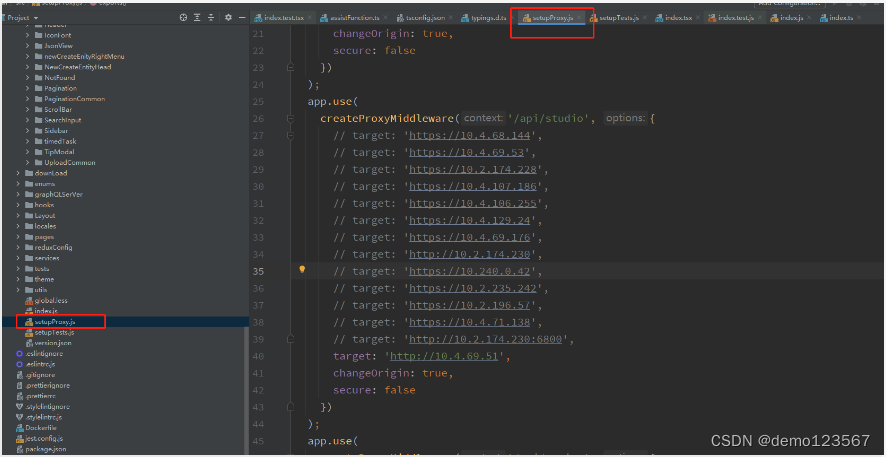The height and width of the screenshot is (457, 886).
Task: Select the newCreateEnityRightMenu folder
Action: click(84, 56)
